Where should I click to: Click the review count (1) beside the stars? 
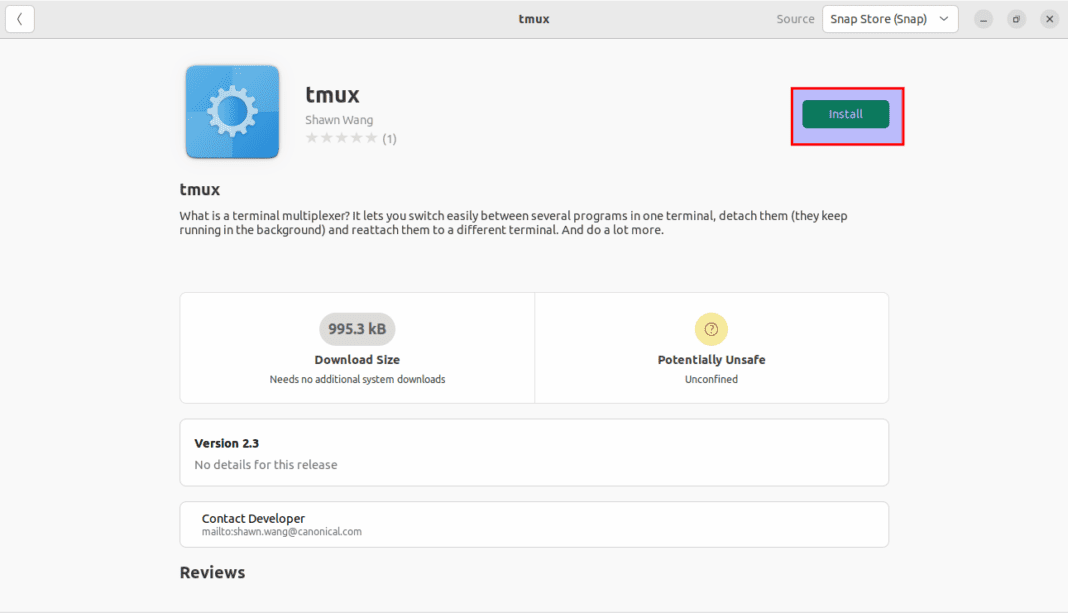[389, 139]
